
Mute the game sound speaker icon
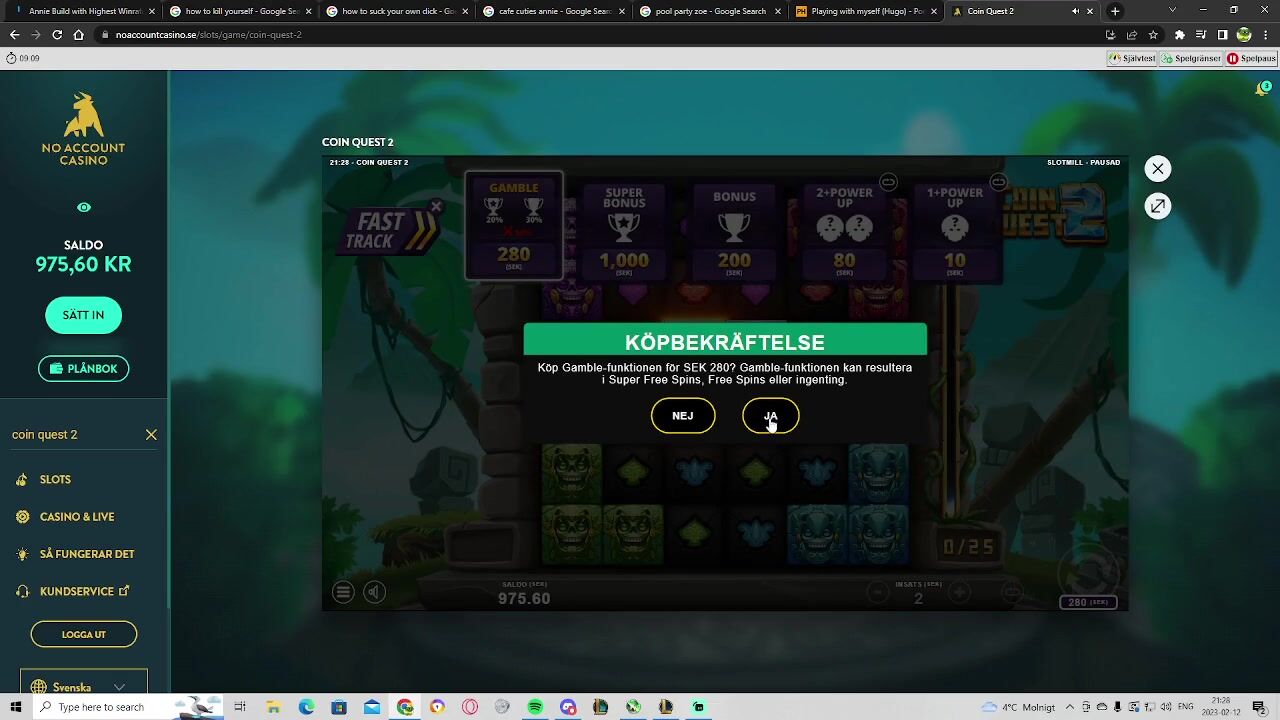pyautogui.click(x=373, y=592)
